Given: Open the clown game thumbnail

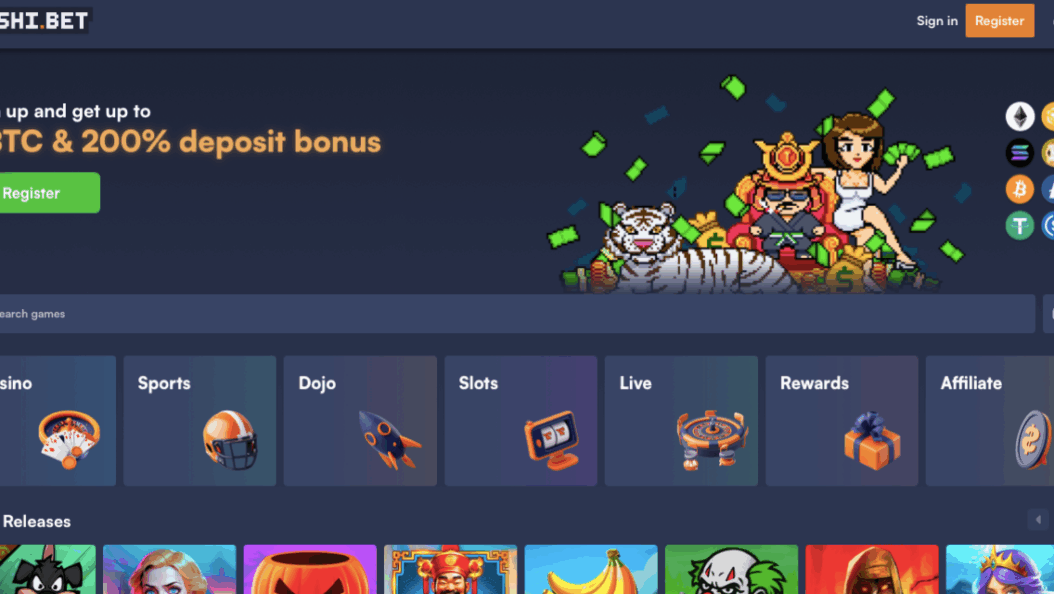Looking at the screenshot, I should click(731, 569).
